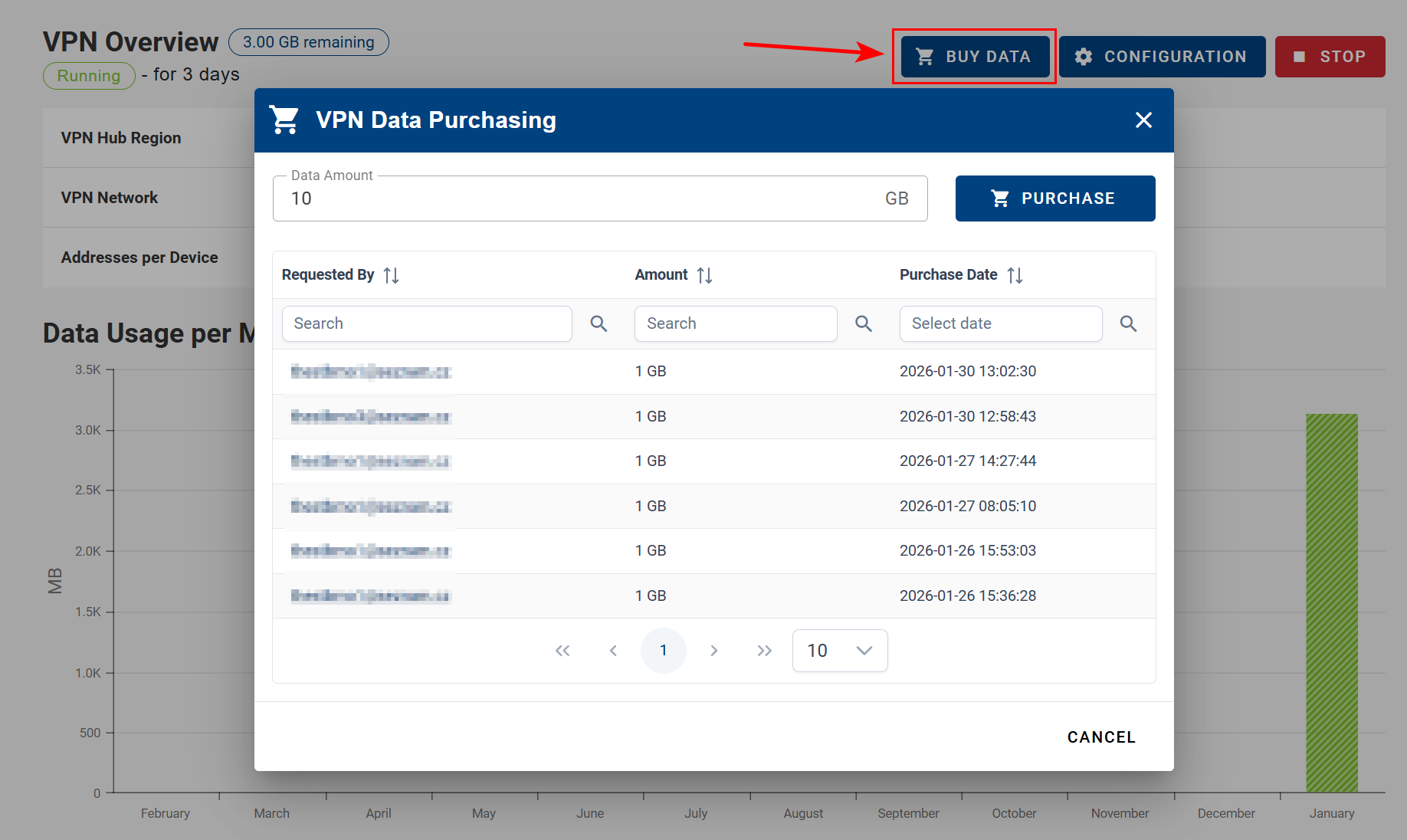Jump to the first page with the double chevron

pos(562,650)
